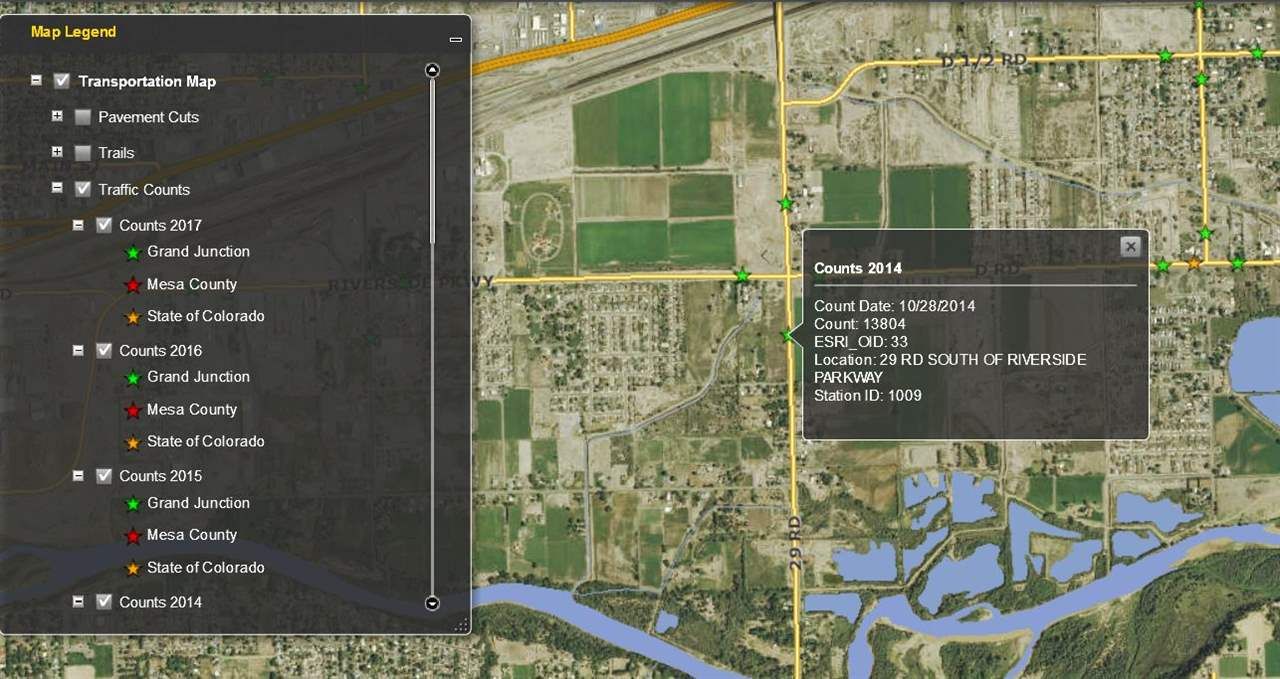
Task: Minimize the Map Legend panel
Action: pos(456,39)
